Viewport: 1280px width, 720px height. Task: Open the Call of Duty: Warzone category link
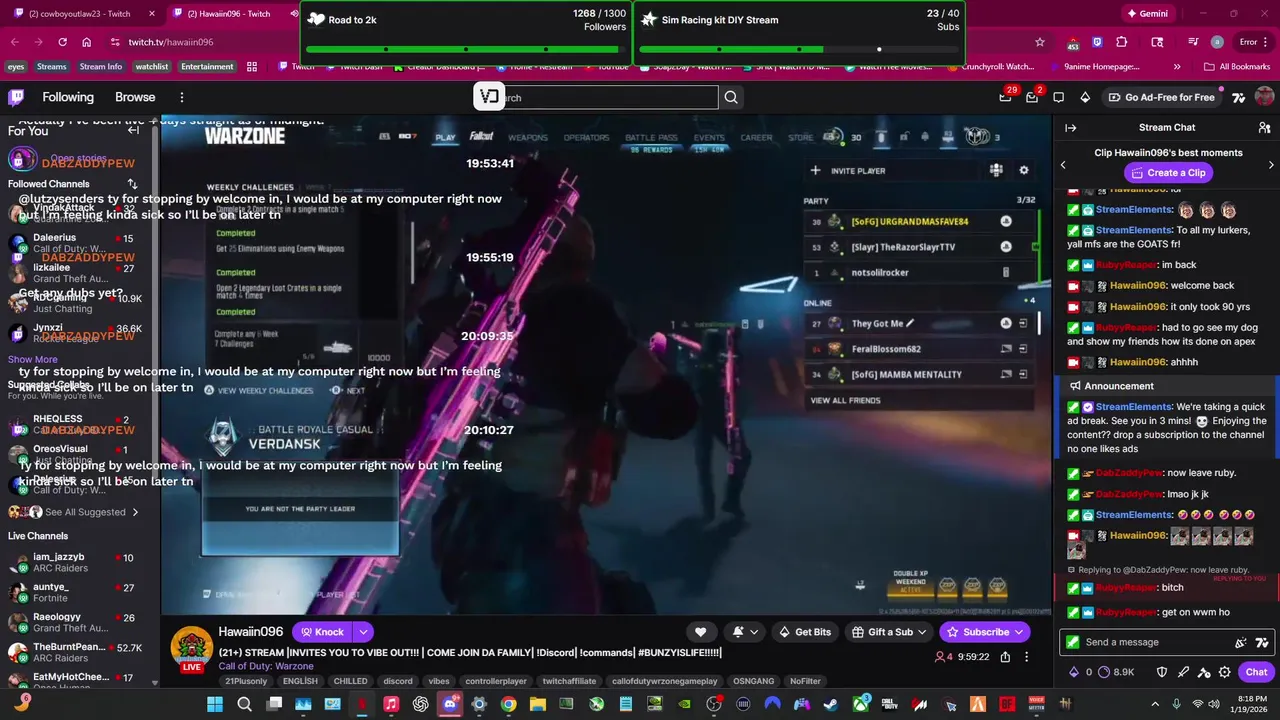coord(266,666)
